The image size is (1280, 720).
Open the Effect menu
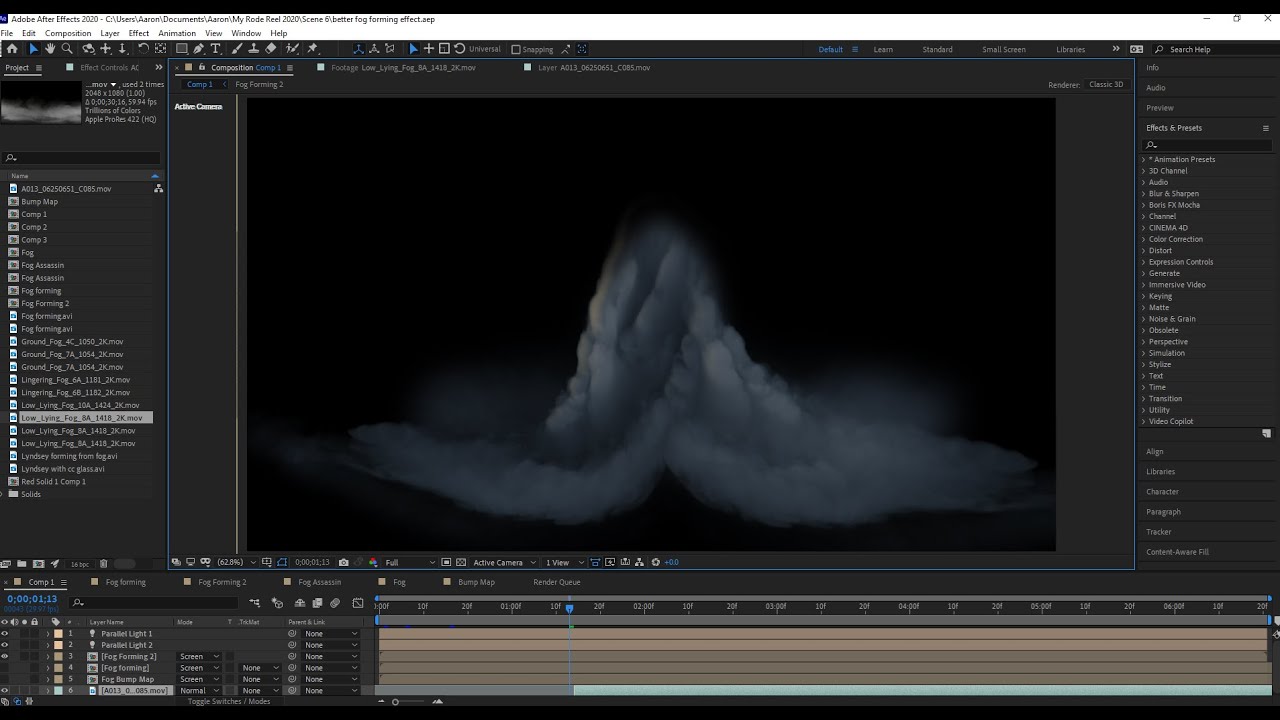pos(139,33)
